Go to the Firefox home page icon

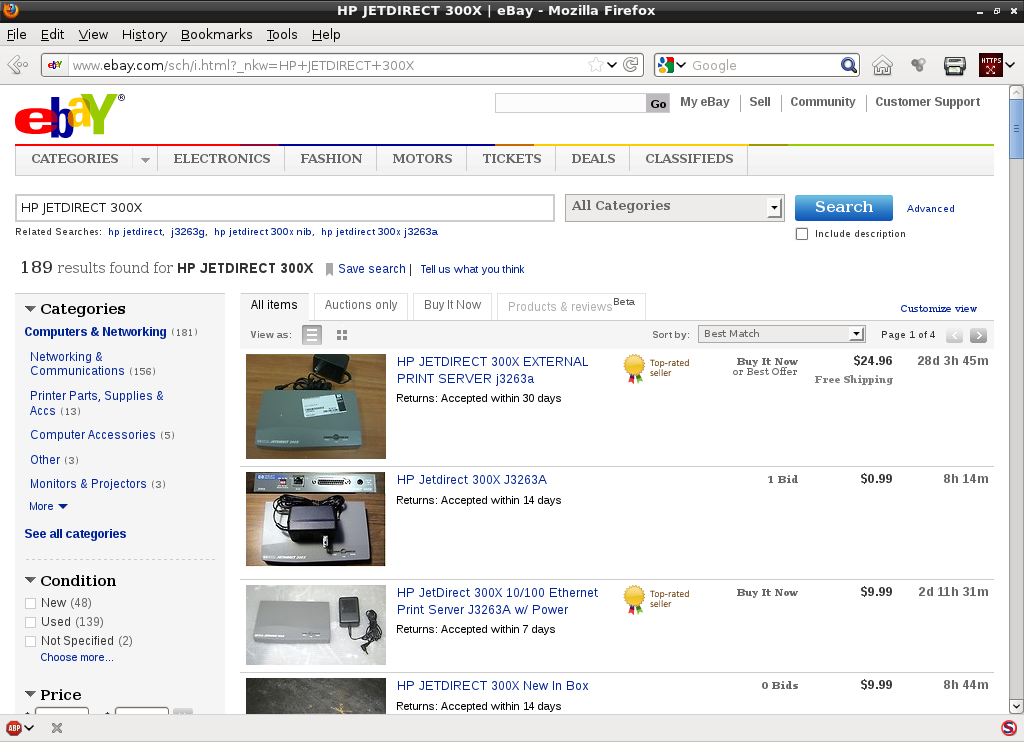882,65
